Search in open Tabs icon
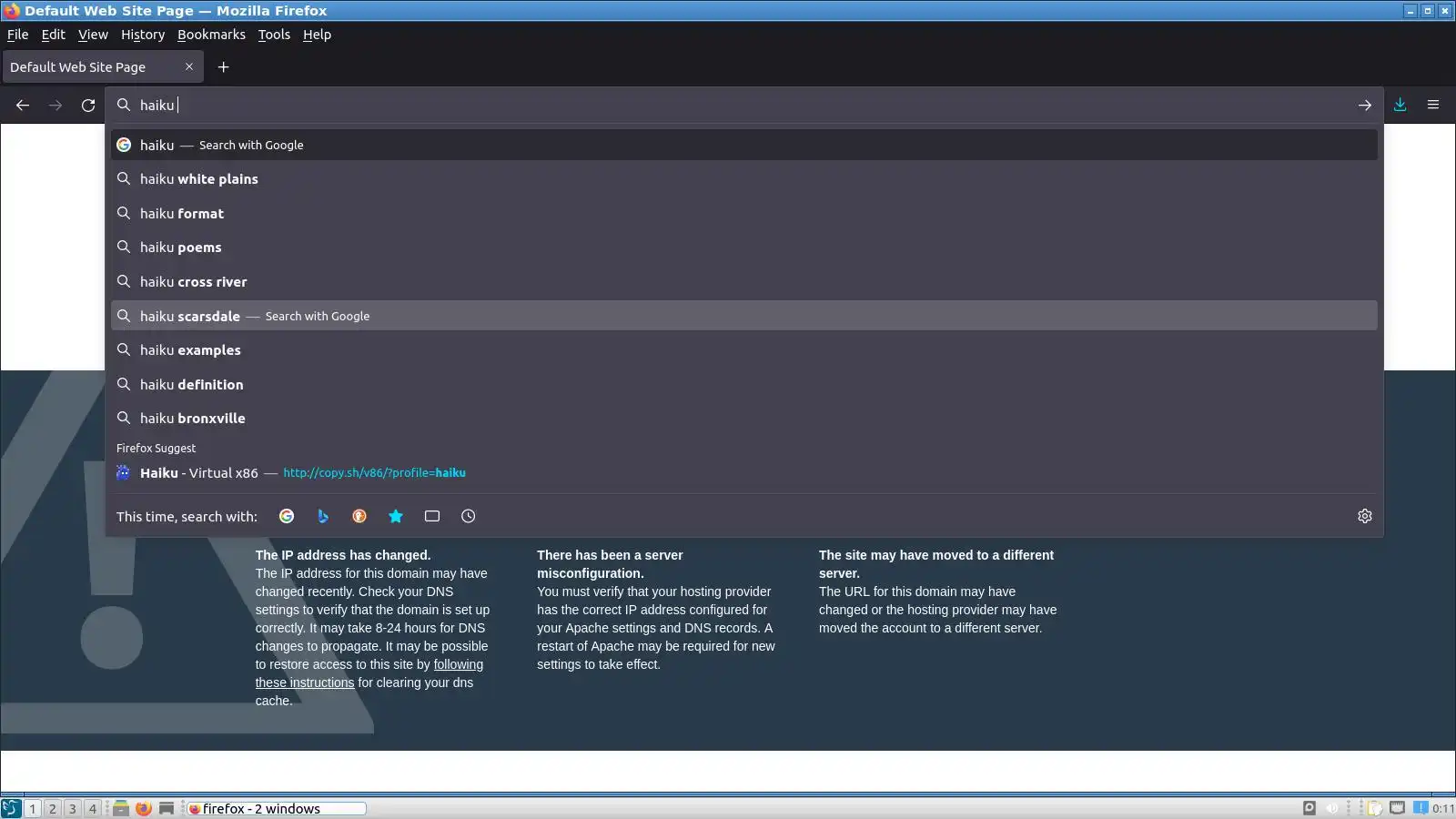 pyautogui.click(x=432, y=516)
